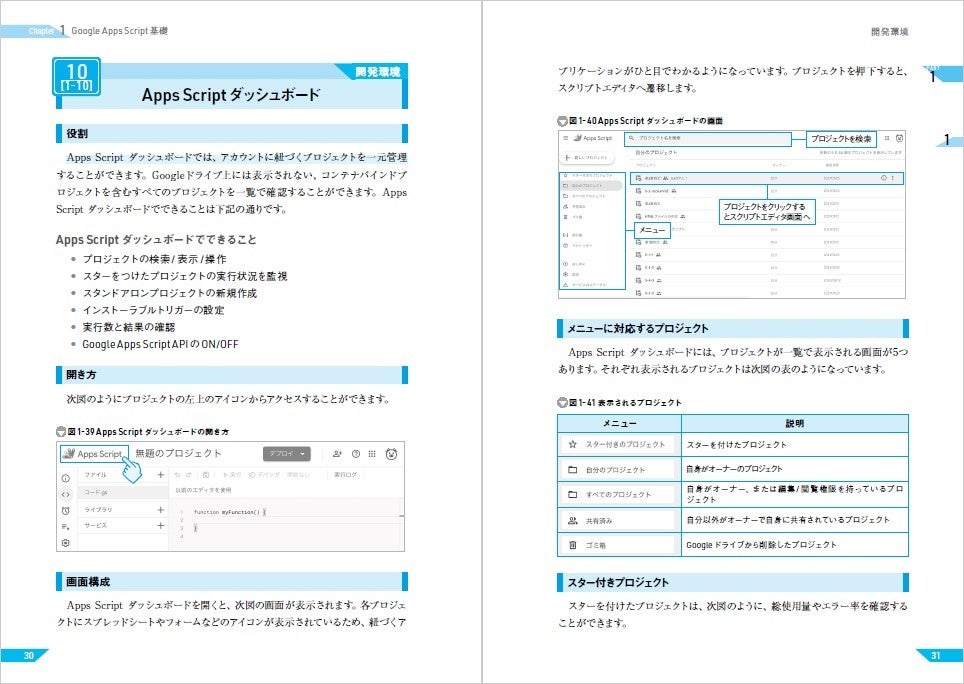Select マイトリガー in the dashboard sidebar
This screenshot has width=964, height=684.
coord(578,245)
